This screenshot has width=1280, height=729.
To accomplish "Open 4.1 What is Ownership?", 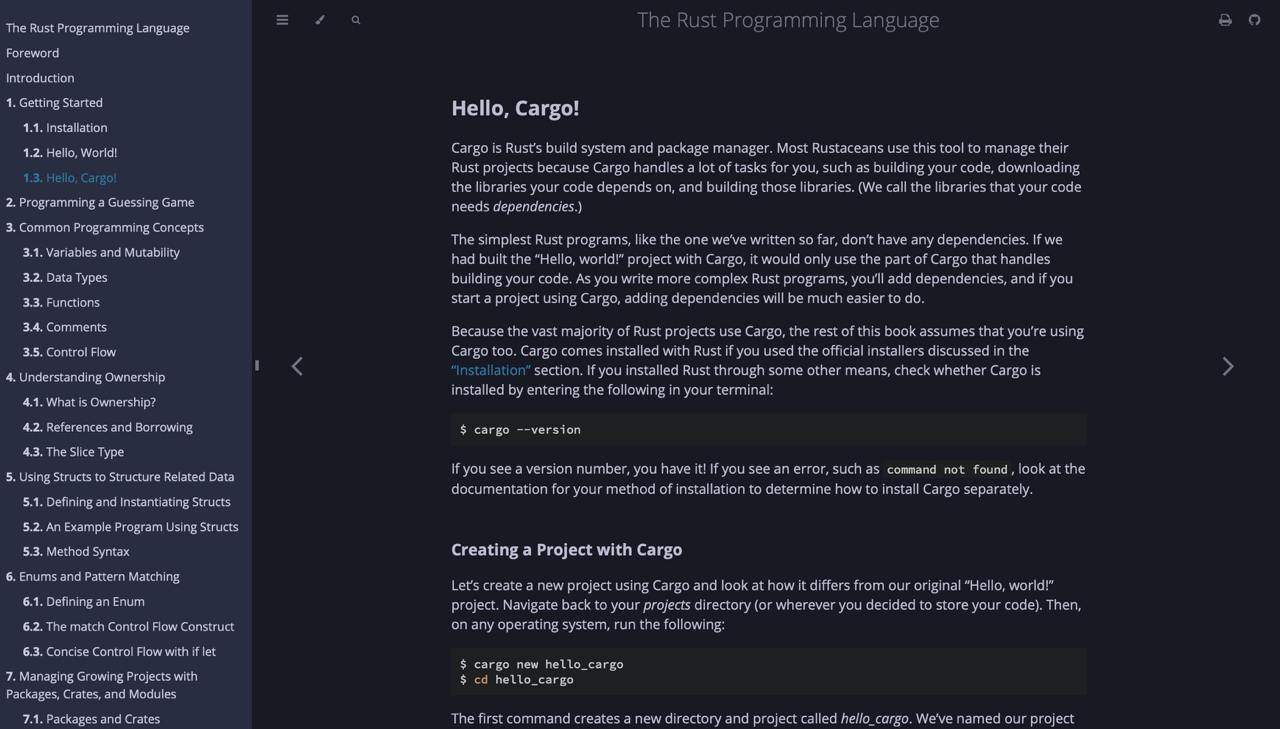I will [89, 402].
